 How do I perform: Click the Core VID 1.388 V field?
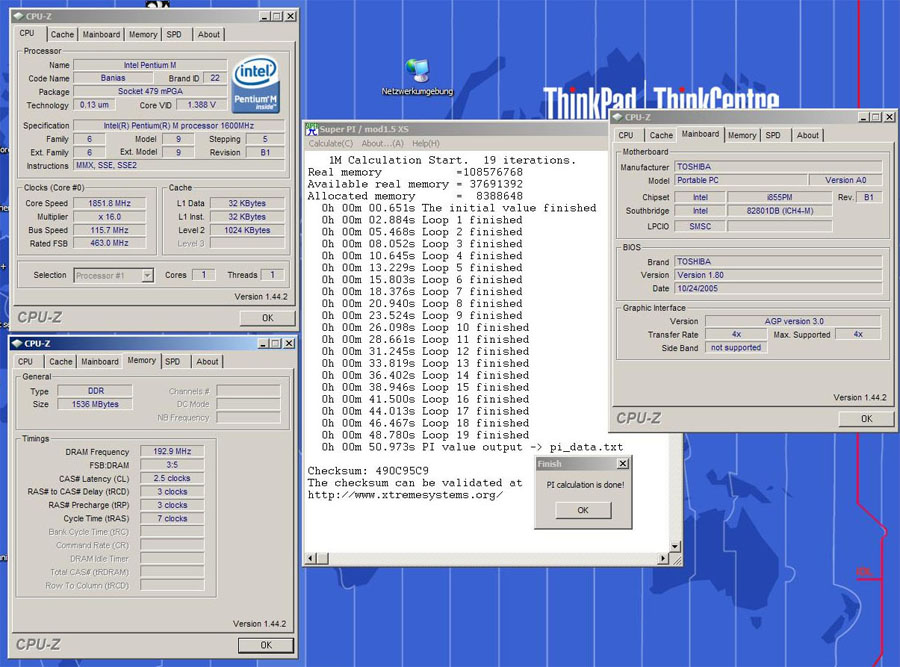[x=201, y=105]
